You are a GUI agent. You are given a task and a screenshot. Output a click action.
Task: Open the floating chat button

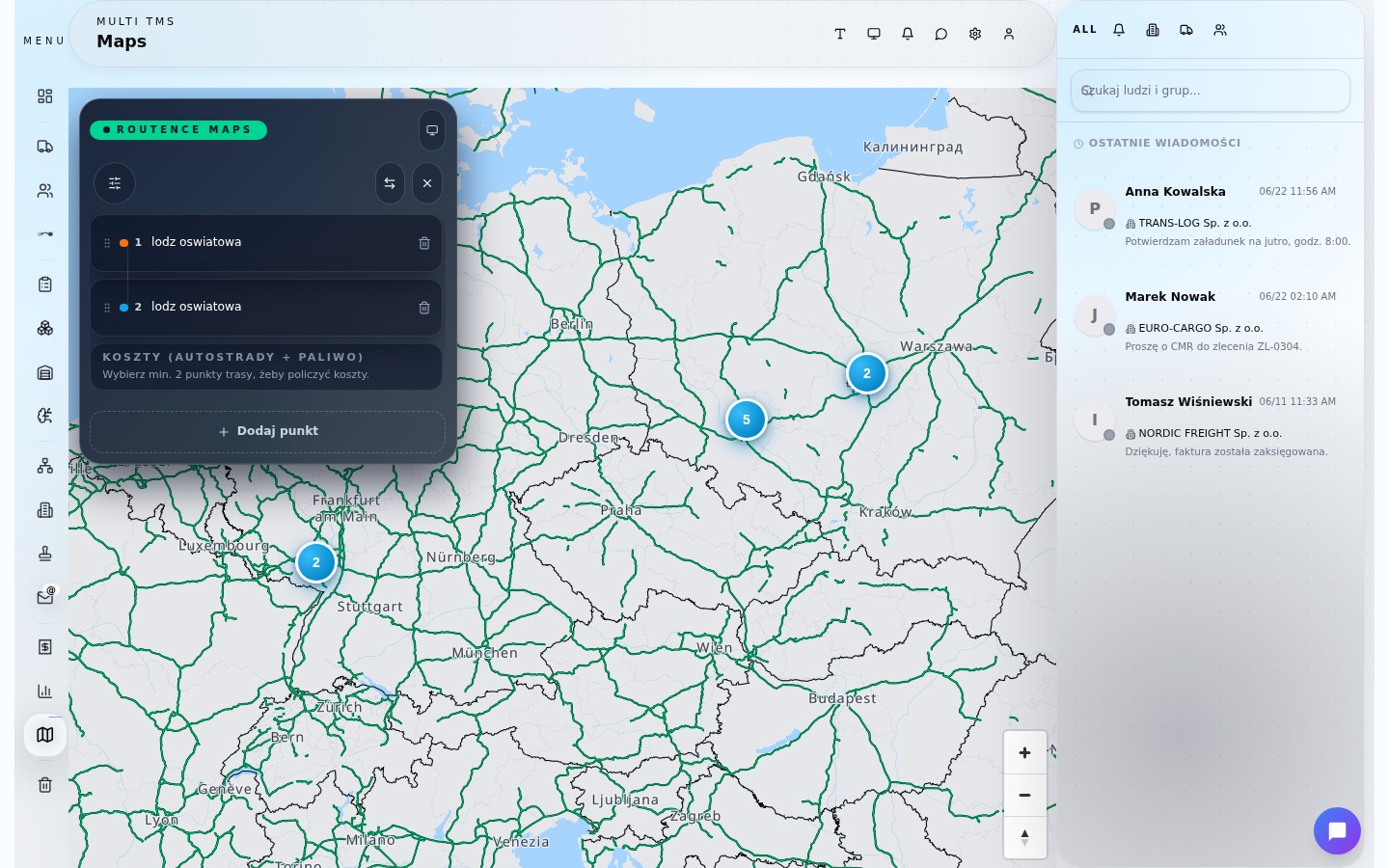point(1337,830)
